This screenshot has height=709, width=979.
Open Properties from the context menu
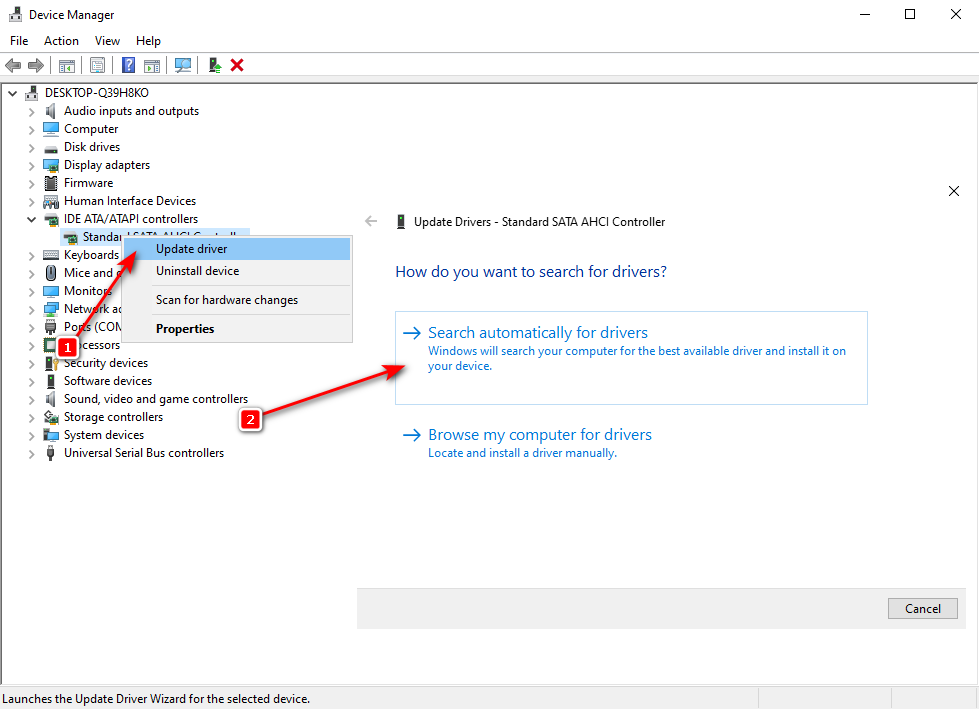(x=237, y=329)
